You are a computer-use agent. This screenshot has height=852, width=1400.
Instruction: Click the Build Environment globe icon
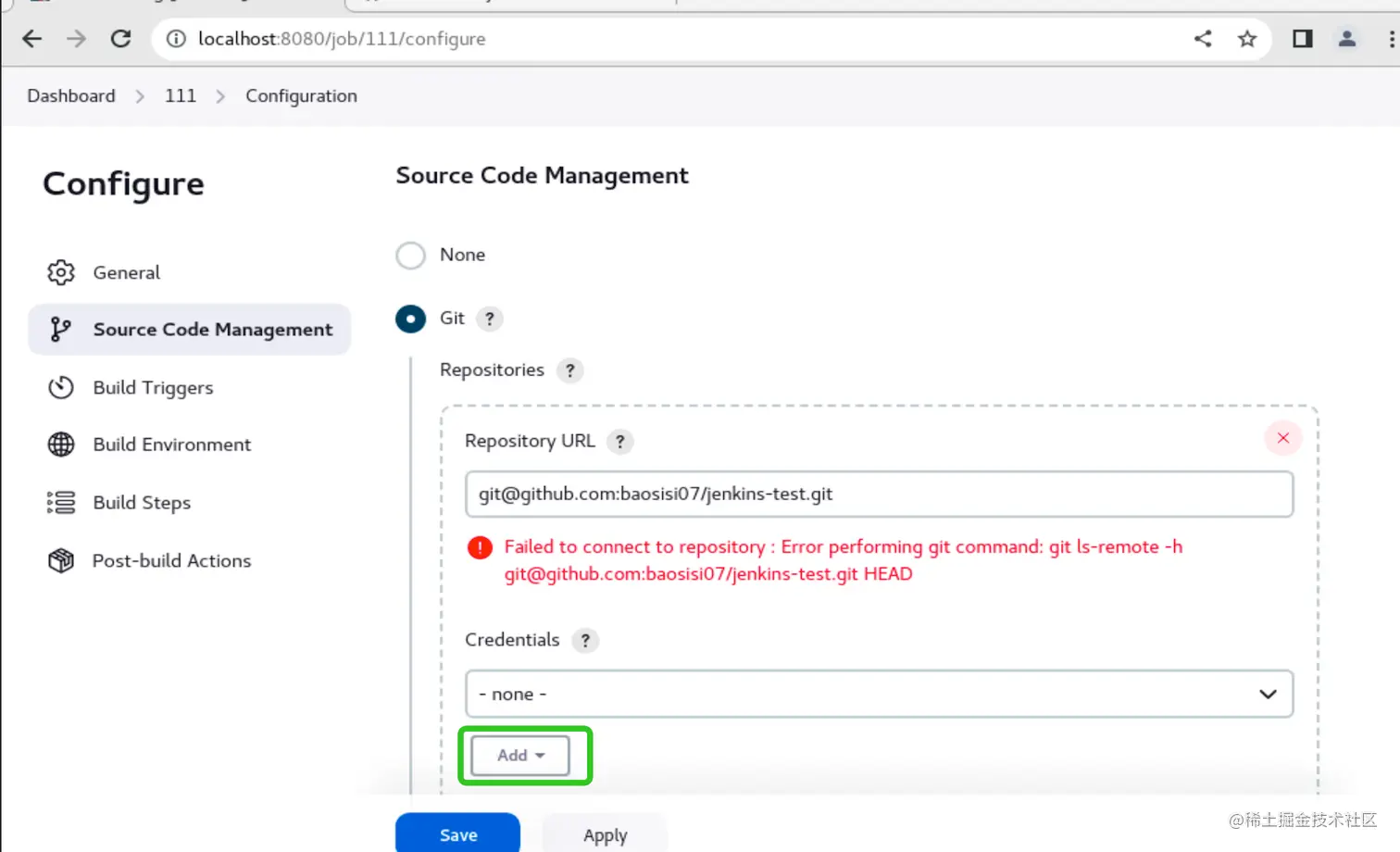pyautogui.click(x=61, y=445)
